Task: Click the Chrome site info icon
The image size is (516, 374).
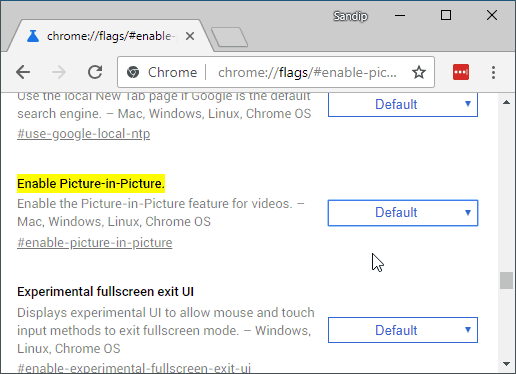Action: pyautogui.click(x=133, y=72)
